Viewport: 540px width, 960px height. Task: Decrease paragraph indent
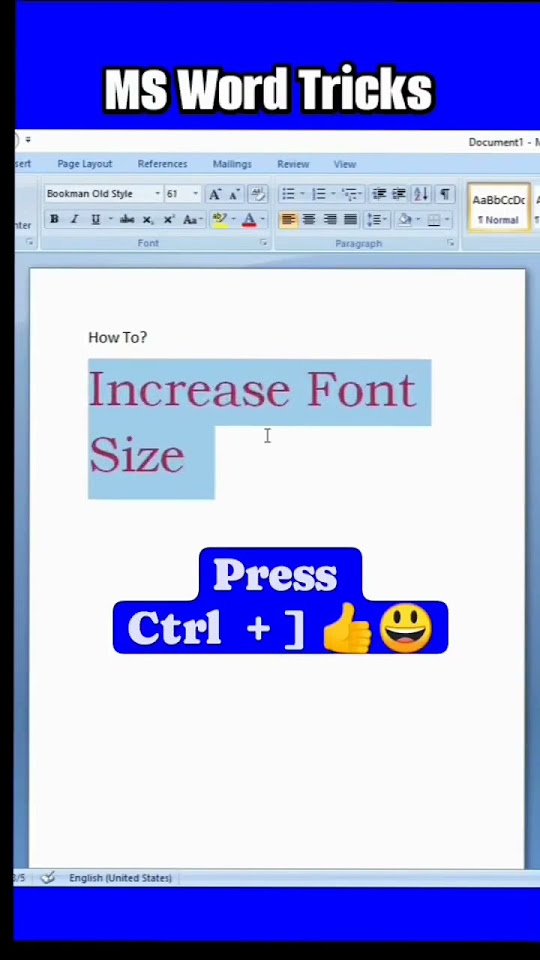379,194
